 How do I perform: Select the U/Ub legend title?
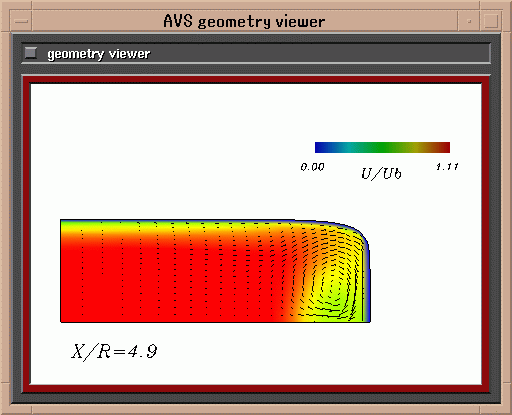click(x=381, y=174)
